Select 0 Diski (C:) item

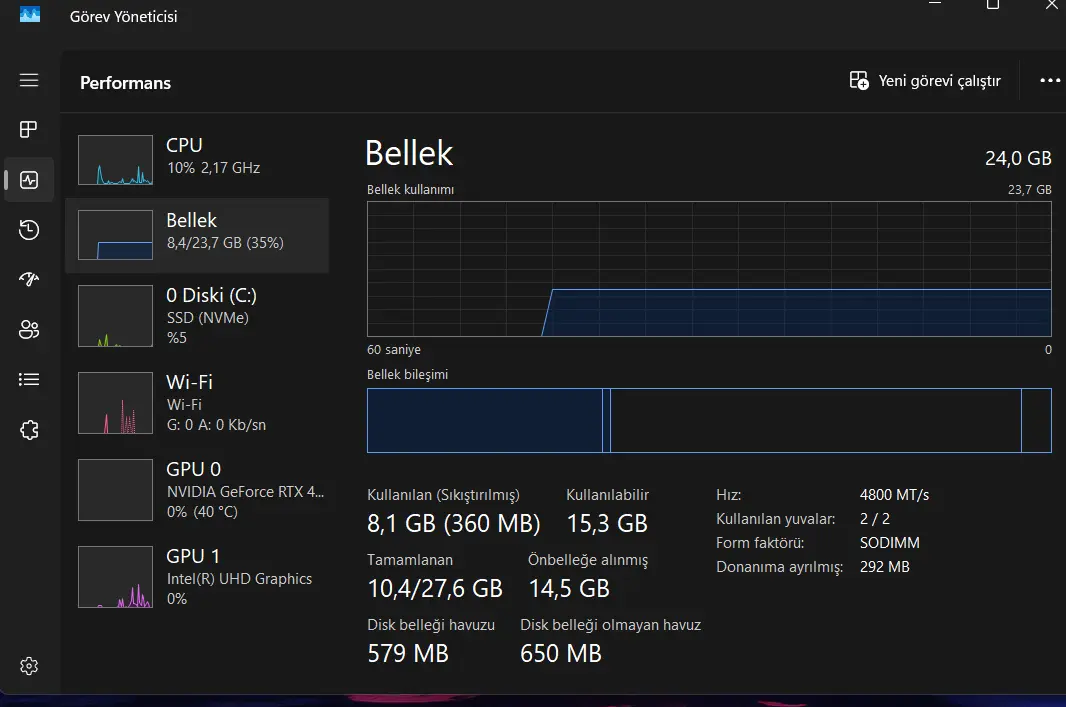coord(197,316)
